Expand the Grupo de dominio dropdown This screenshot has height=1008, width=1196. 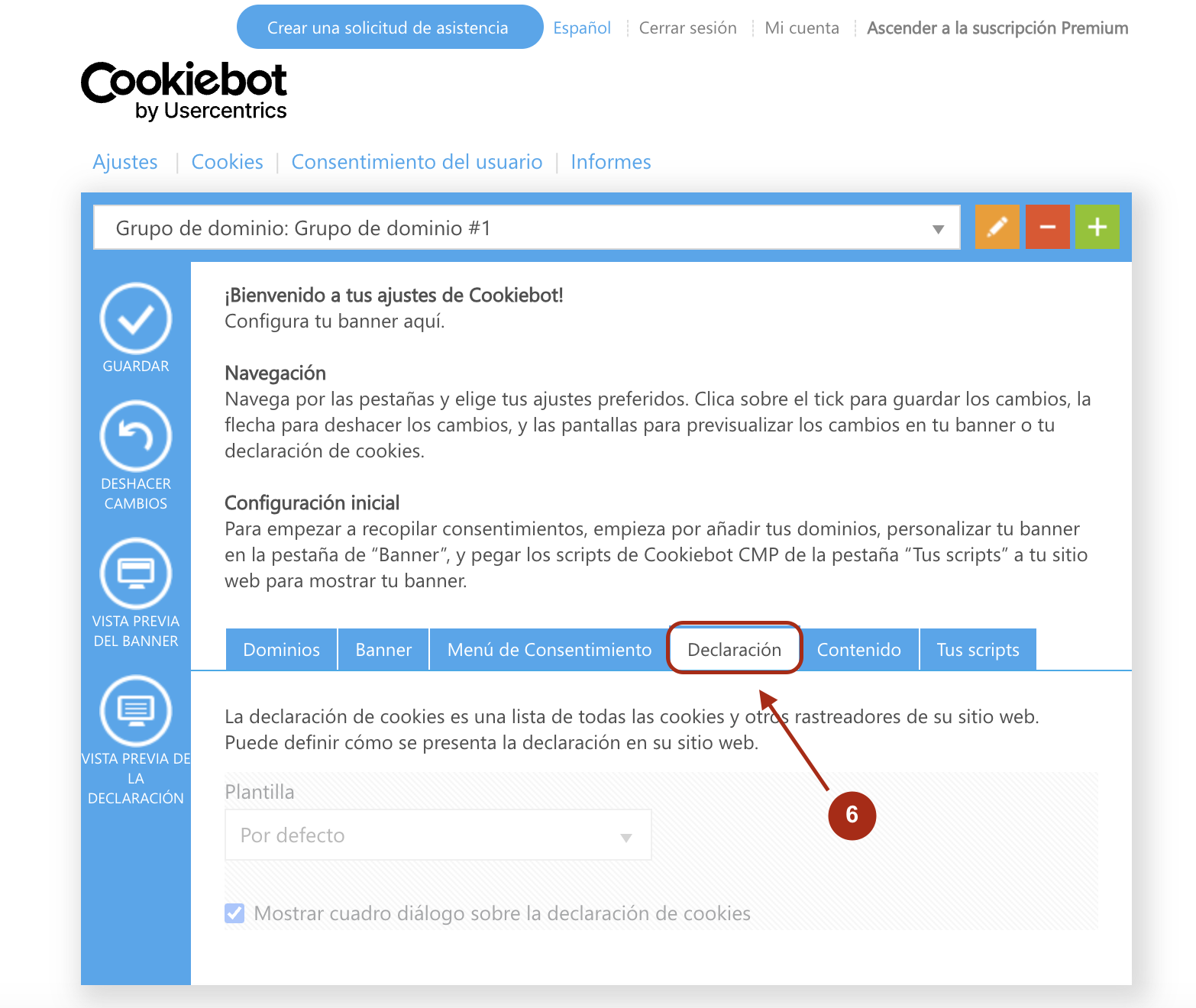click(x=526, y=228)
